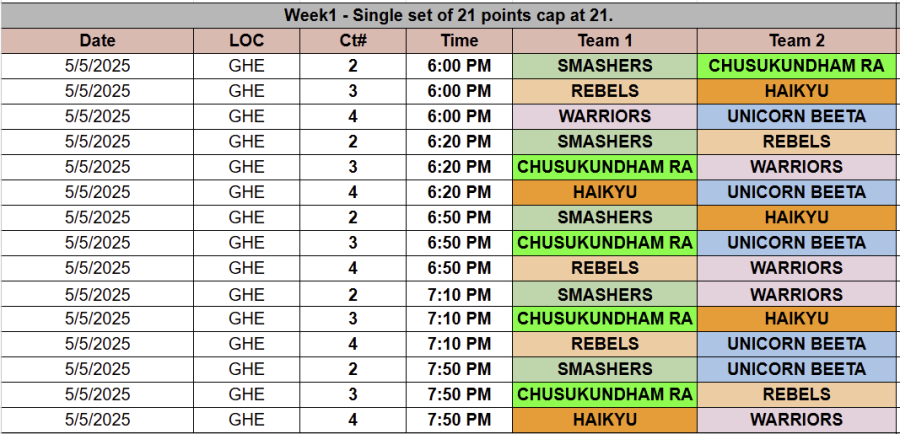Click HAIKYU Team 2 cell at 6:50 PM
This screenshot has height=434, width=900.
797,217
